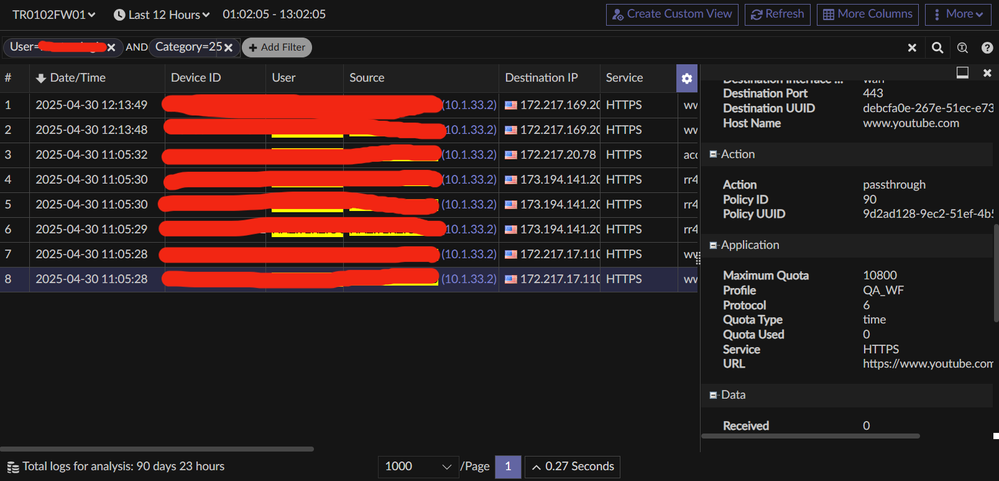Expand the 0.27 Seconds query time toggle

tap(572, 466)
